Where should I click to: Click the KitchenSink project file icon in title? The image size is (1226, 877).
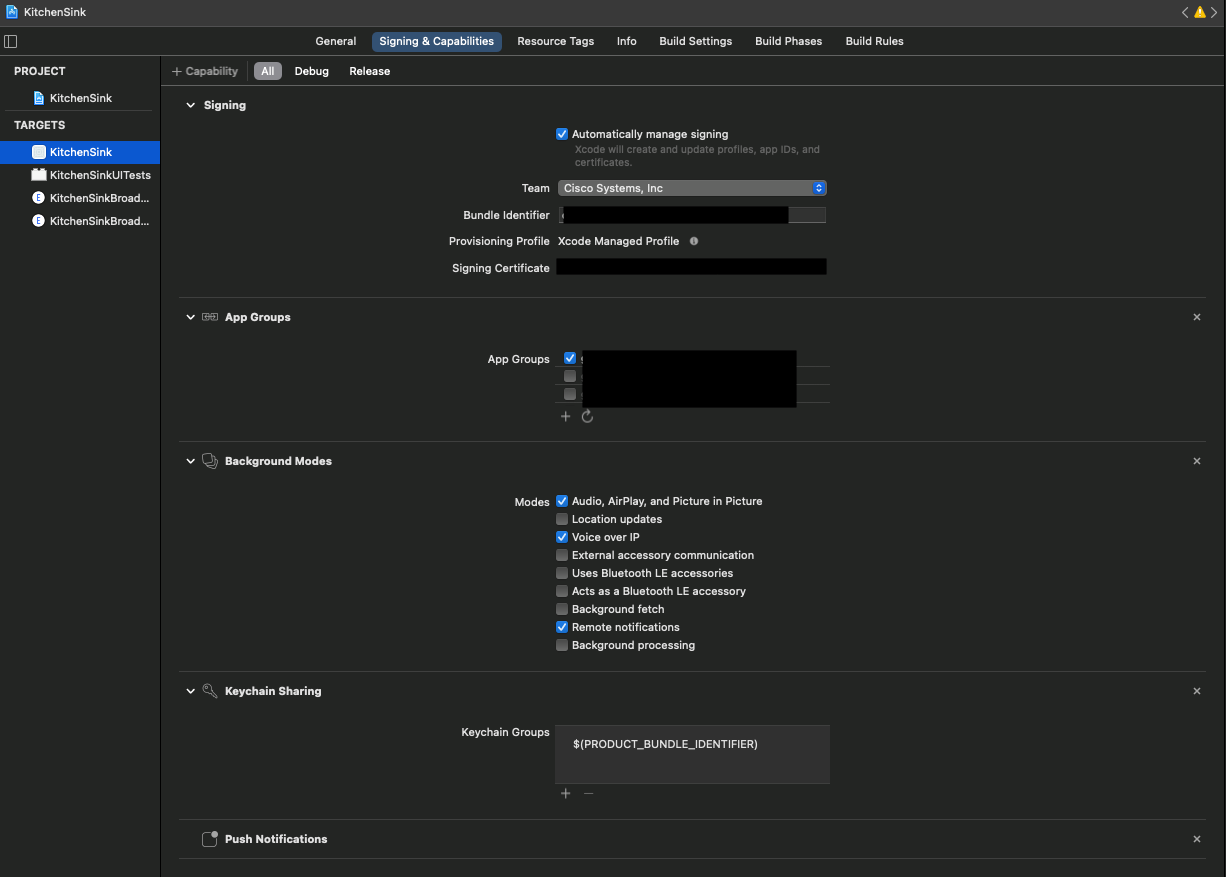pyautogui.click(x=11, y=12)
